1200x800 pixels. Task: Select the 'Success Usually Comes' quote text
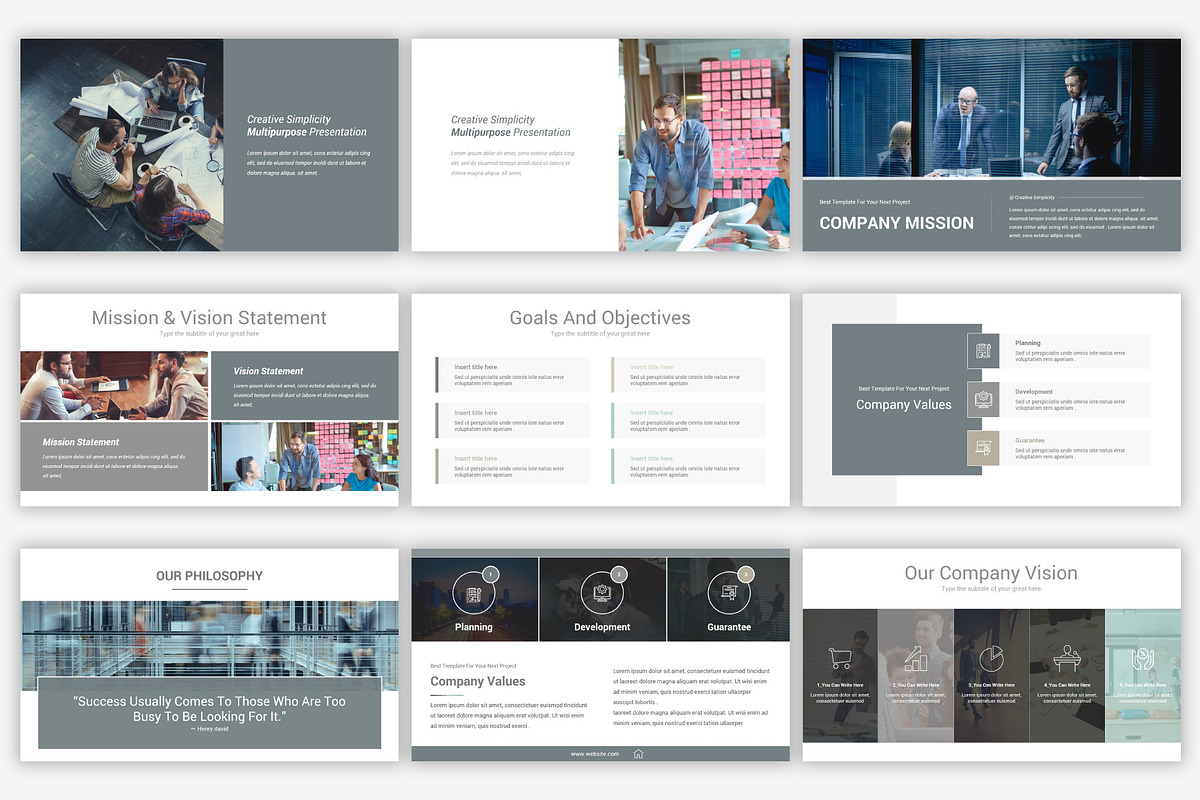[209, 709]
